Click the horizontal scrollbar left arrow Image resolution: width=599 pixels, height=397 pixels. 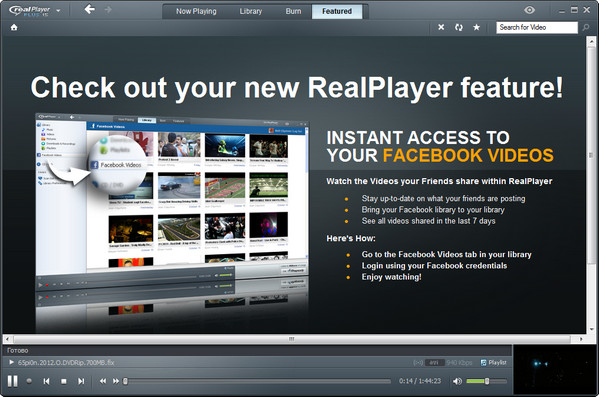click(7, 339)
